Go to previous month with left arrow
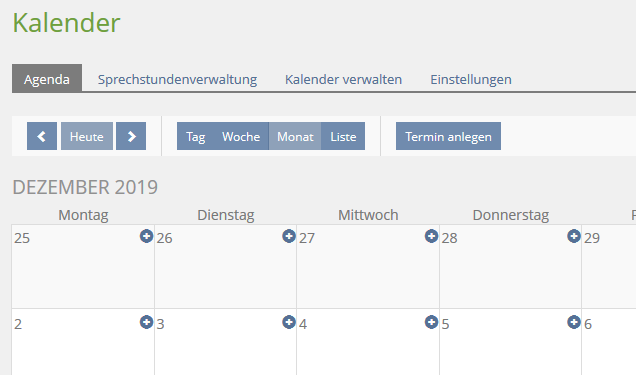 pyautogui.click(x=42, y=136)
